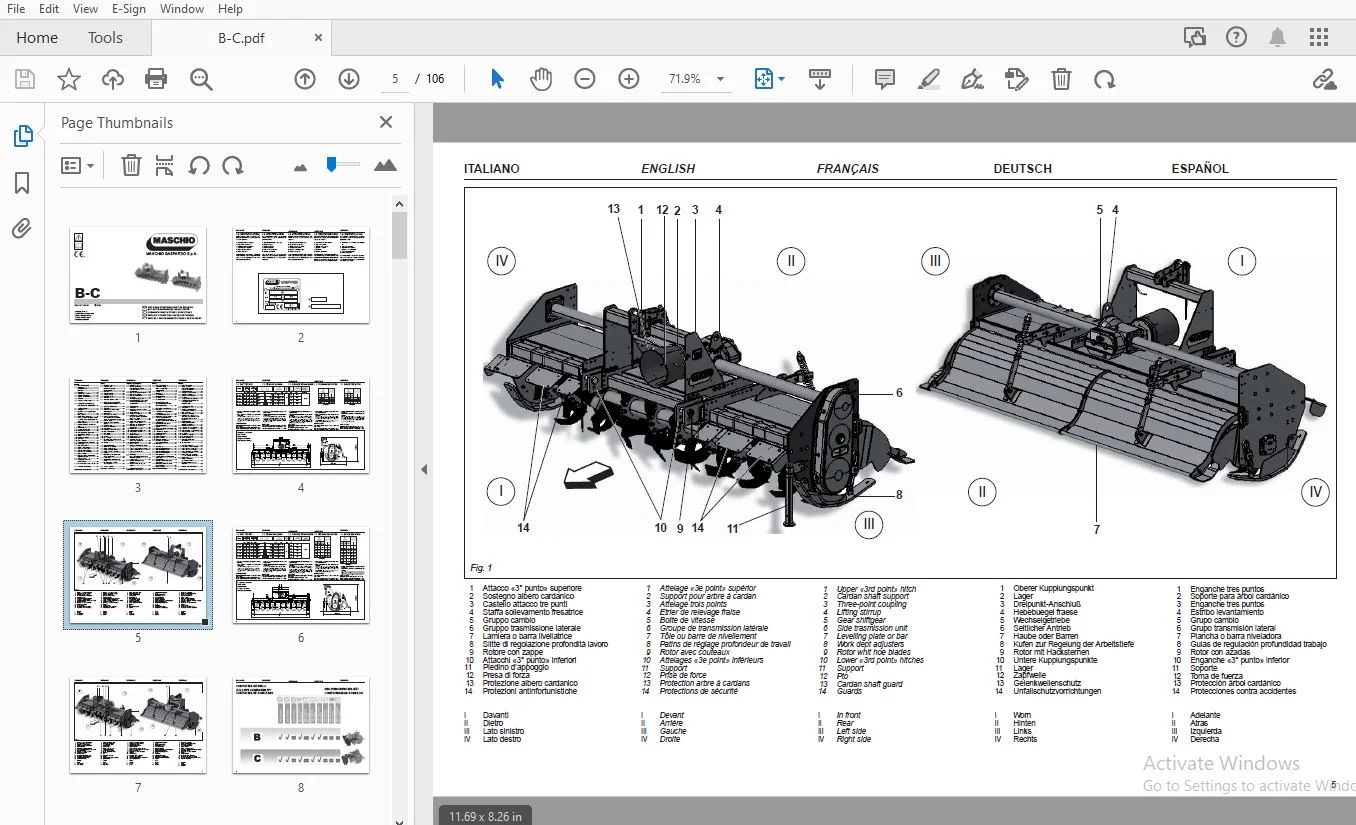The width and height of the screenshot is (1356, 825).
Task: Select page 3 thumbnail
Action: pyautogui.click(x=138, y=425)
